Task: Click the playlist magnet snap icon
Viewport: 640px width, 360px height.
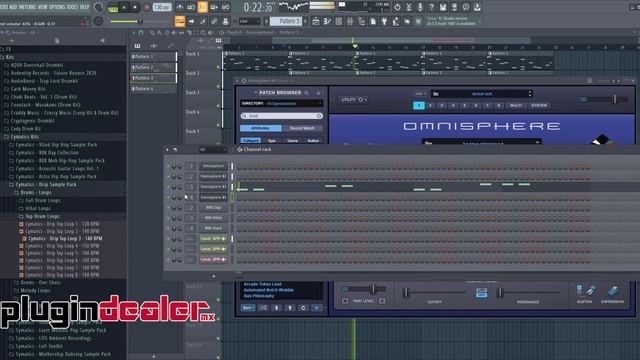Action: tap(140, 33)
